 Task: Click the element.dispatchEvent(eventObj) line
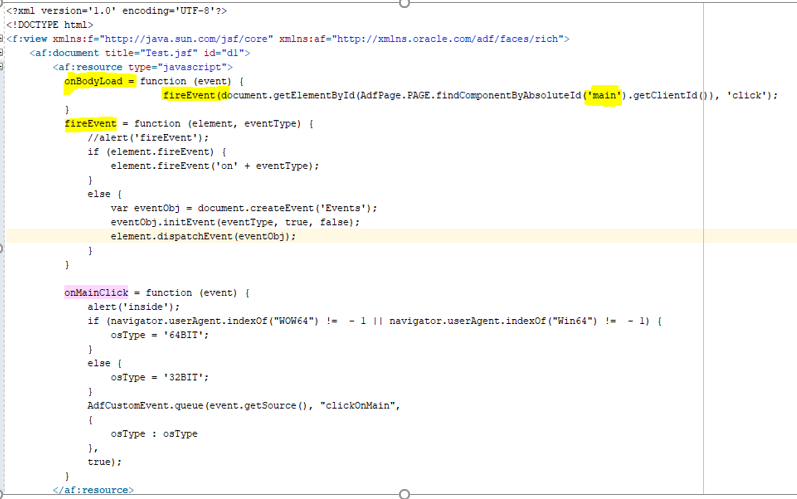pyautogui.click(x=203, y=236)
